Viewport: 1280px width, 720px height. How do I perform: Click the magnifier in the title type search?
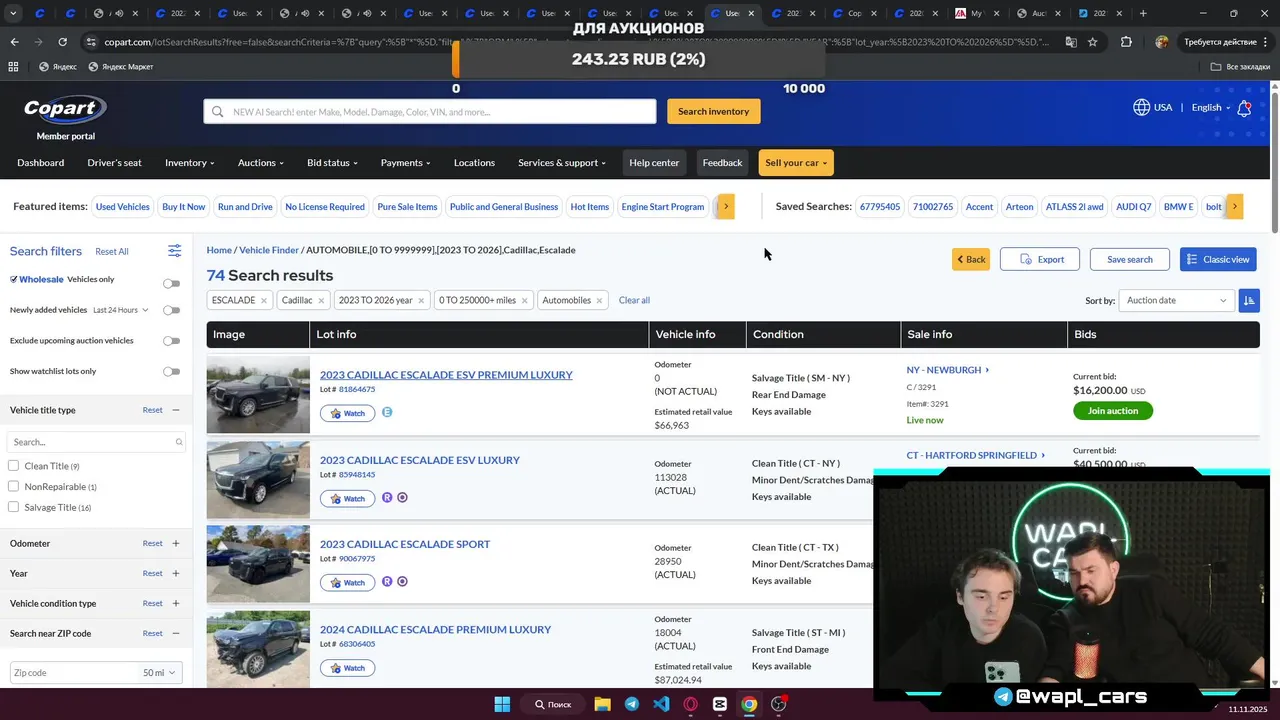pos(179,442)
